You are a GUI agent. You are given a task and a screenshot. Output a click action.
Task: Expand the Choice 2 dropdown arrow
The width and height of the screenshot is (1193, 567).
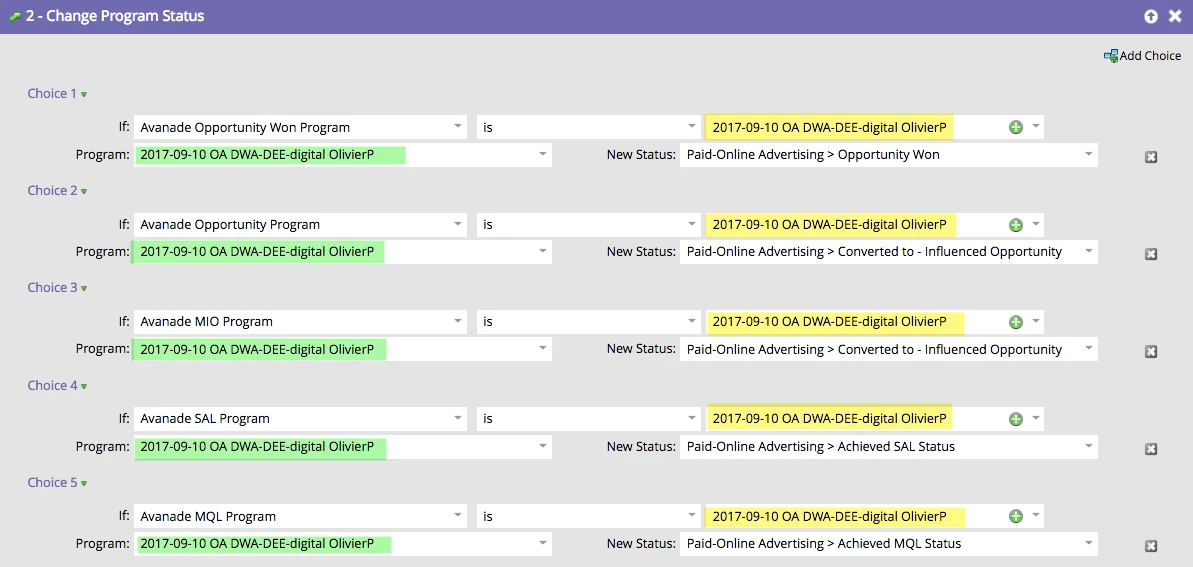84,191
